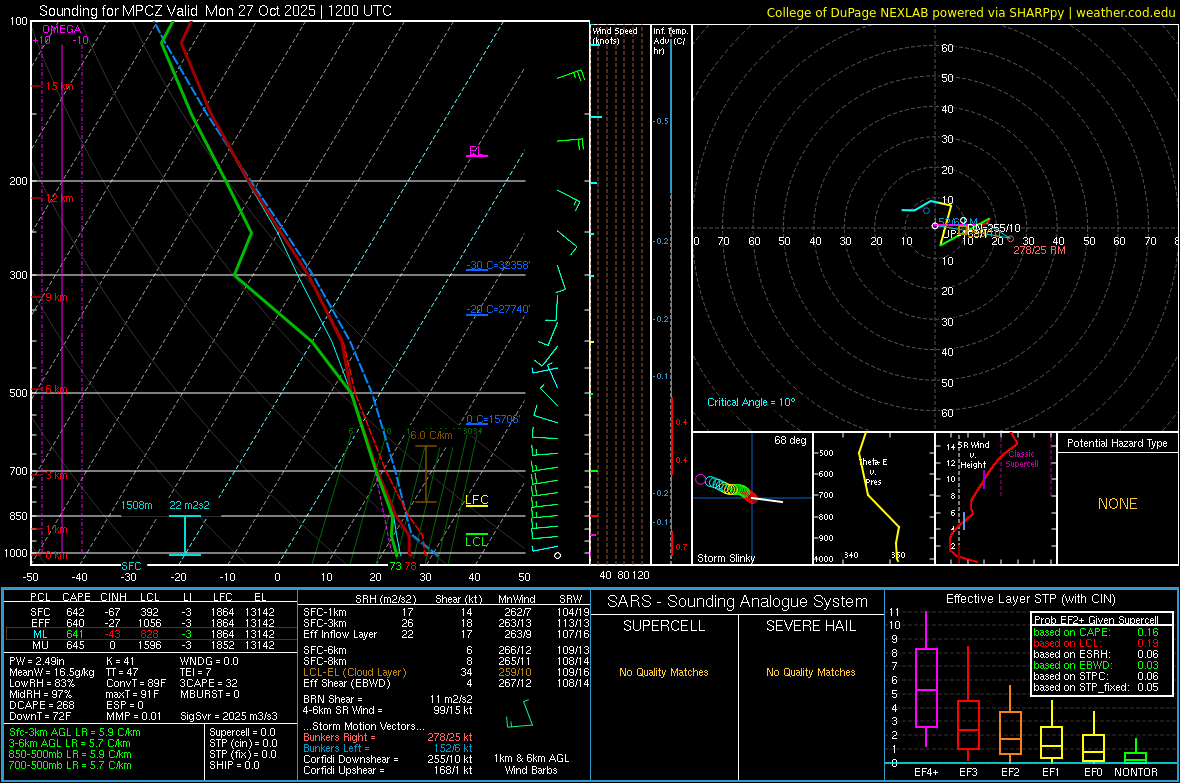Click the '6.0 C/km' lapse rate label
The image size is (1180, 783).
pos(431,435)
